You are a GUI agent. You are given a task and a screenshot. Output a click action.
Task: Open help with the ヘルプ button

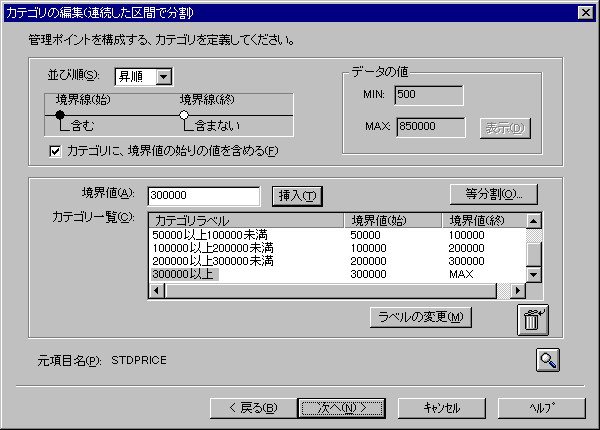541,408
